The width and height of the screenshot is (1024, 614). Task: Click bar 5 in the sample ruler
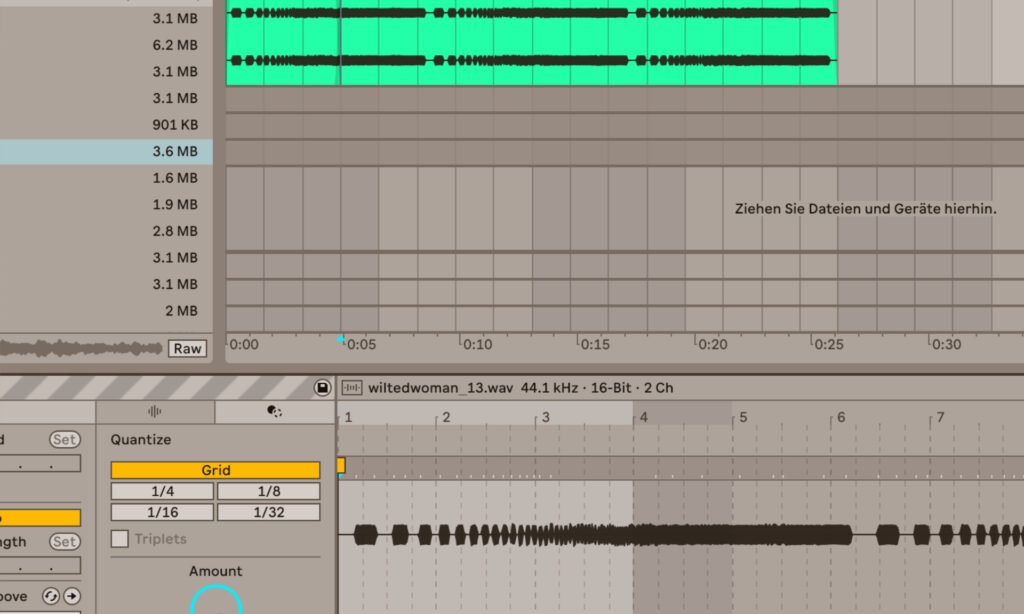(743, 417)
